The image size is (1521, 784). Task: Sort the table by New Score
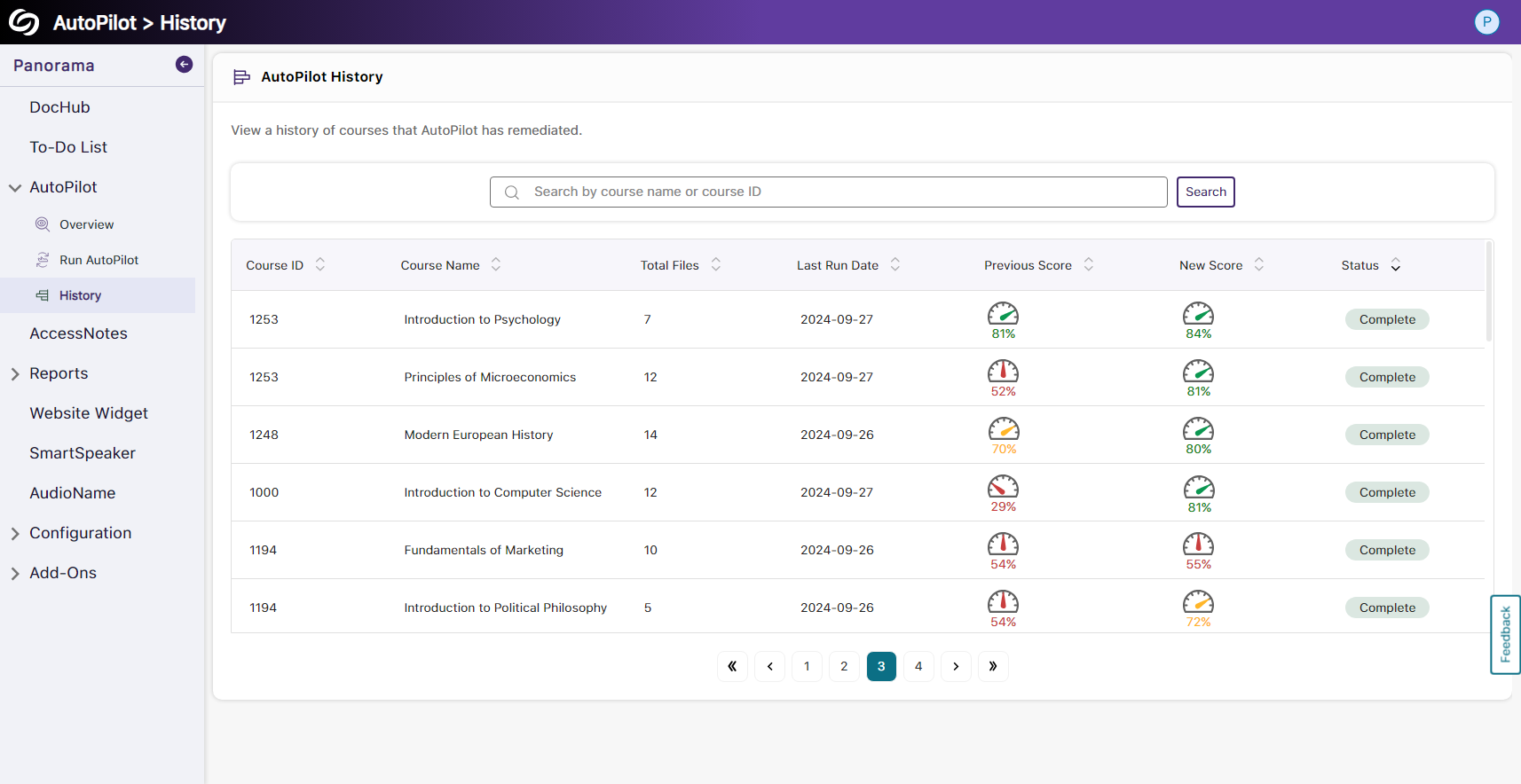[x=1258, y=264]
